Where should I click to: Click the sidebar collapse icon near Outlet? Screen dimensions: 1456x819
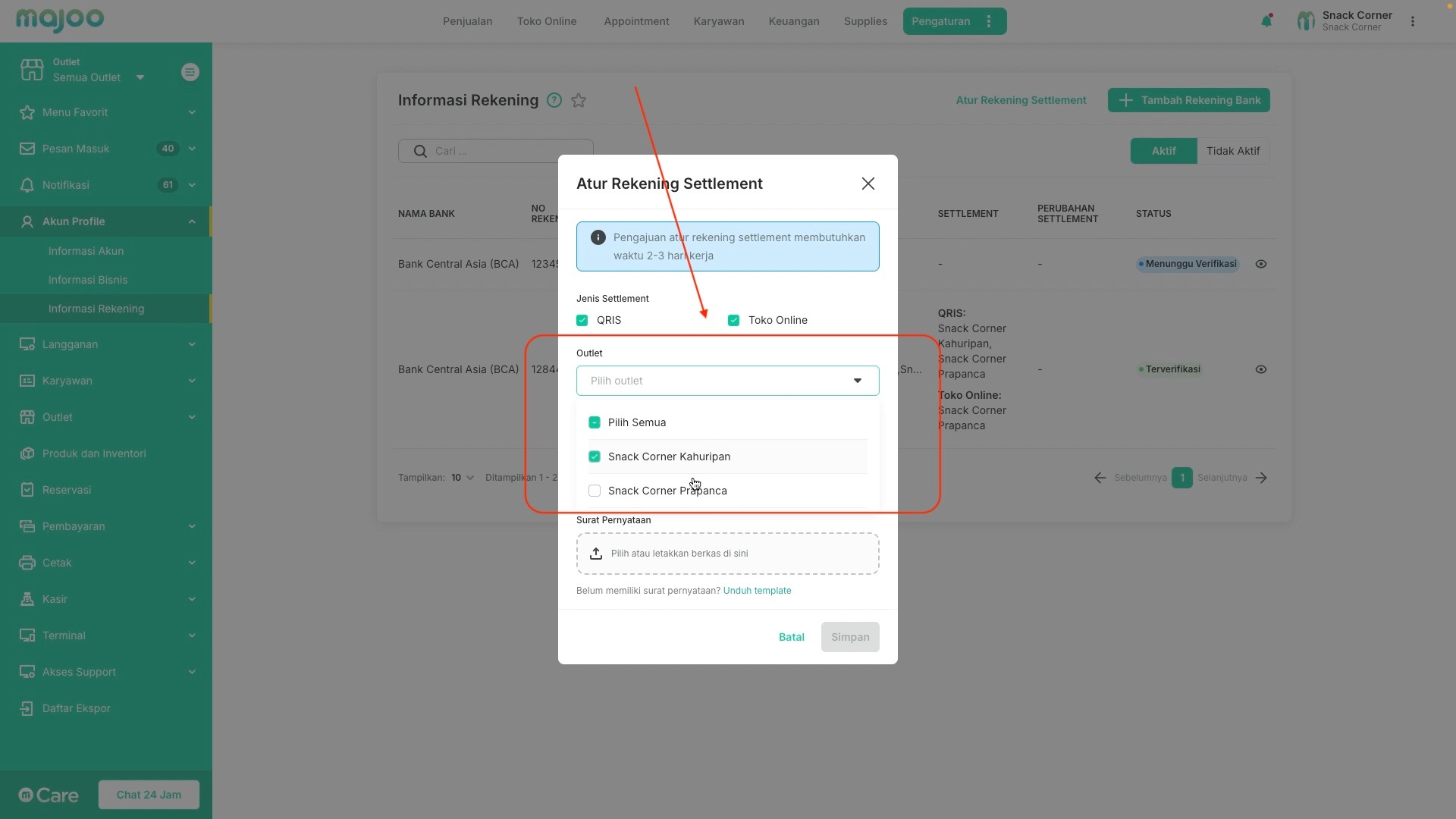pyautogui.click(x=190, y=72)
